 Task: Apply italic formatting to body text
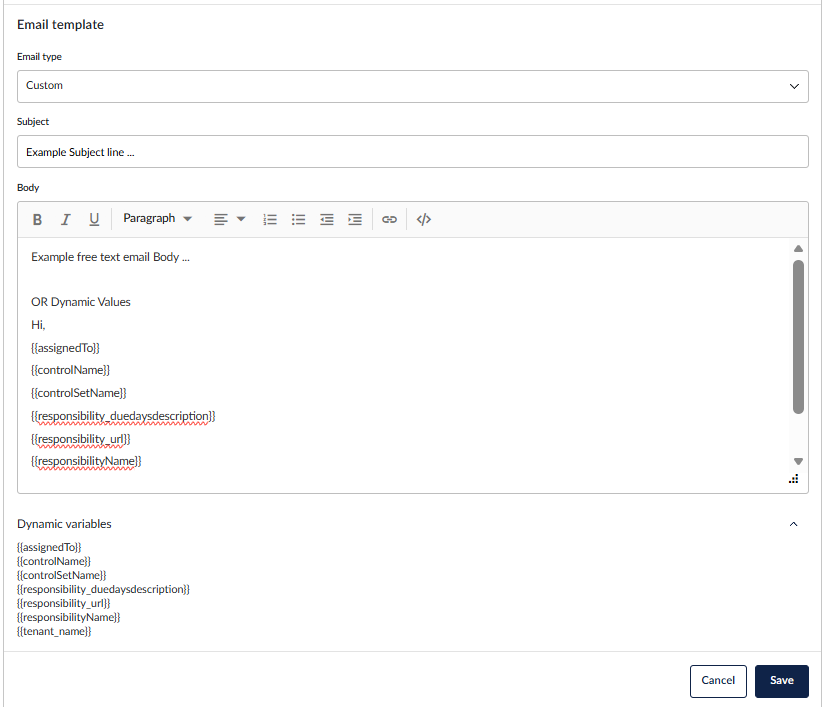point(66,220)
